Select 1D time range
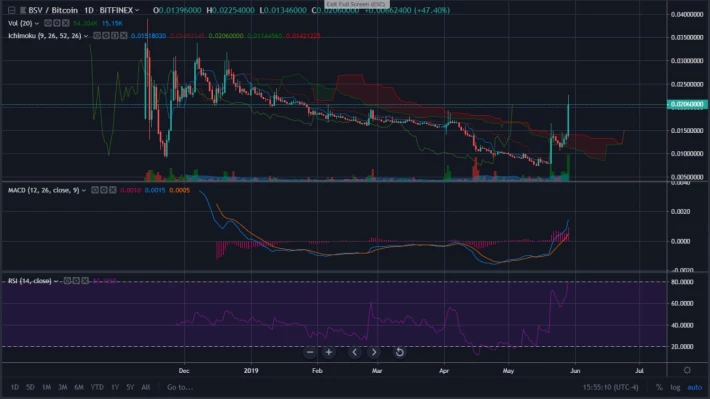710x399 pixels. coord(14,387)
